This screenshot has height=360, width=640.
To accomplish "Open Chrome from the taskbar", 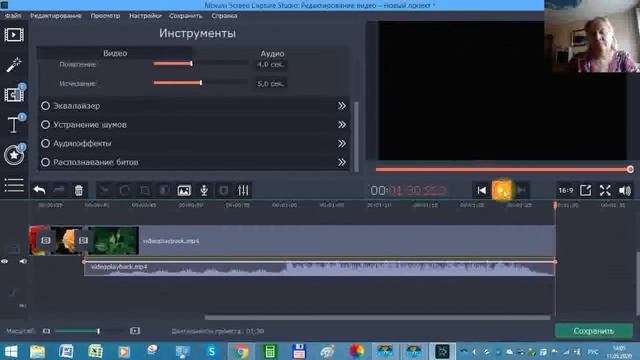I will pyautogui.click(x=241, y=351).
